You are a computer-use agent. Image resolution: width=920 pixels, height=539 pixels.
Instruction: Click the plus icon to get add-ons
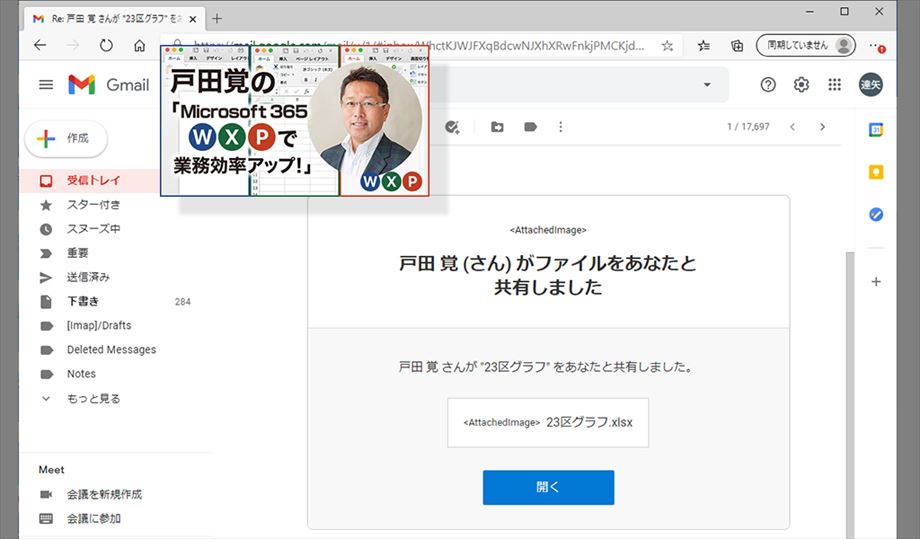(x=876, y=282)
